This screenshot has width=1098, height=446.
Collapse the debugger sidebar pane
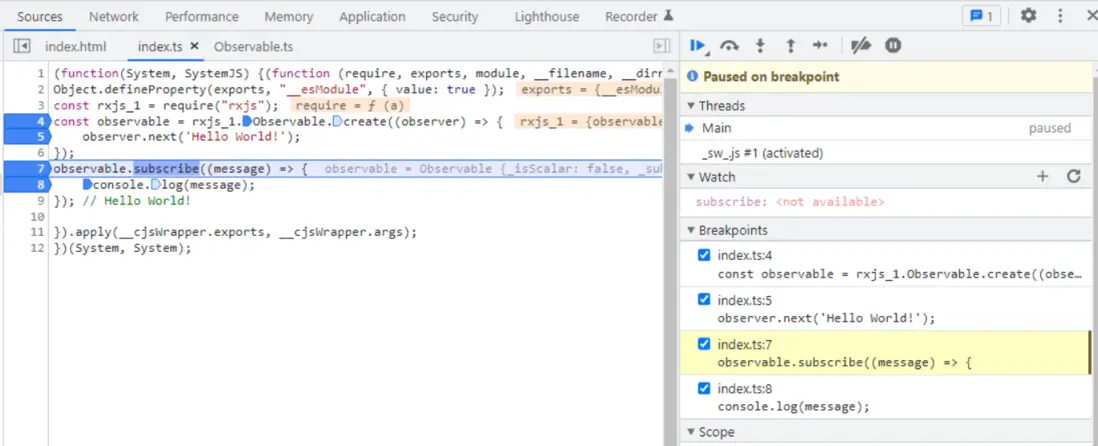coord(661,46)
